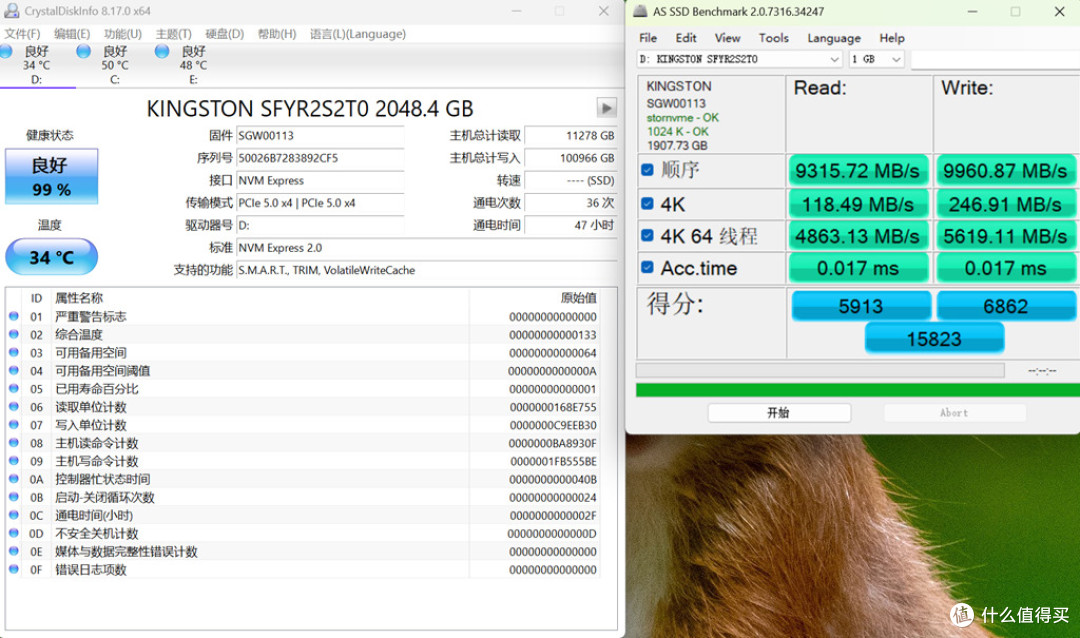Click the standard field NVM Express 2.0
Screen dimensions: 1080x638
(426, 247)
